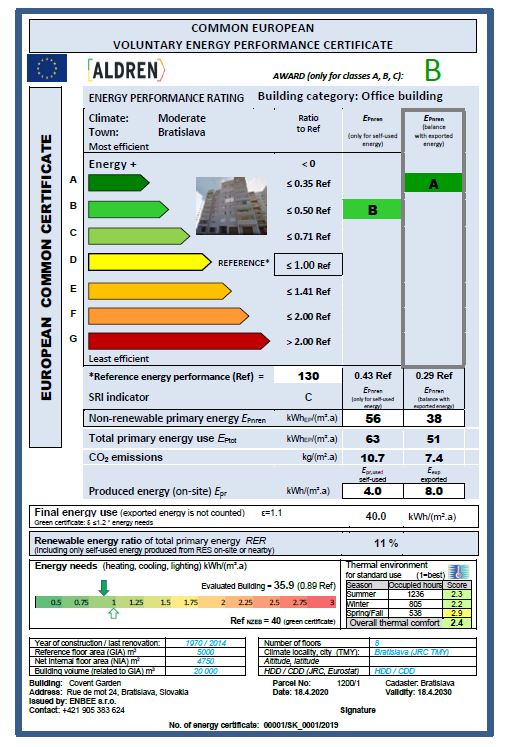The height and width of the screenshot is (747, 510).
Task: Click the outlined green arrow below the scale
Action: click(x=113, y=613)
